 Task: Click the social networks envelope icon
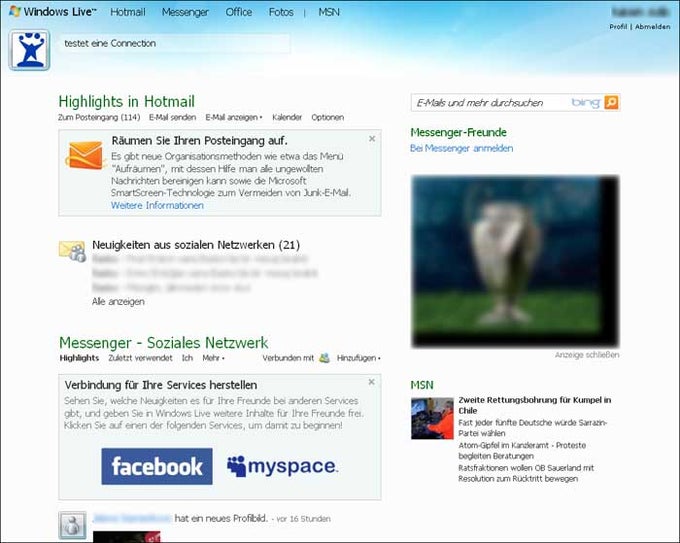72,251
